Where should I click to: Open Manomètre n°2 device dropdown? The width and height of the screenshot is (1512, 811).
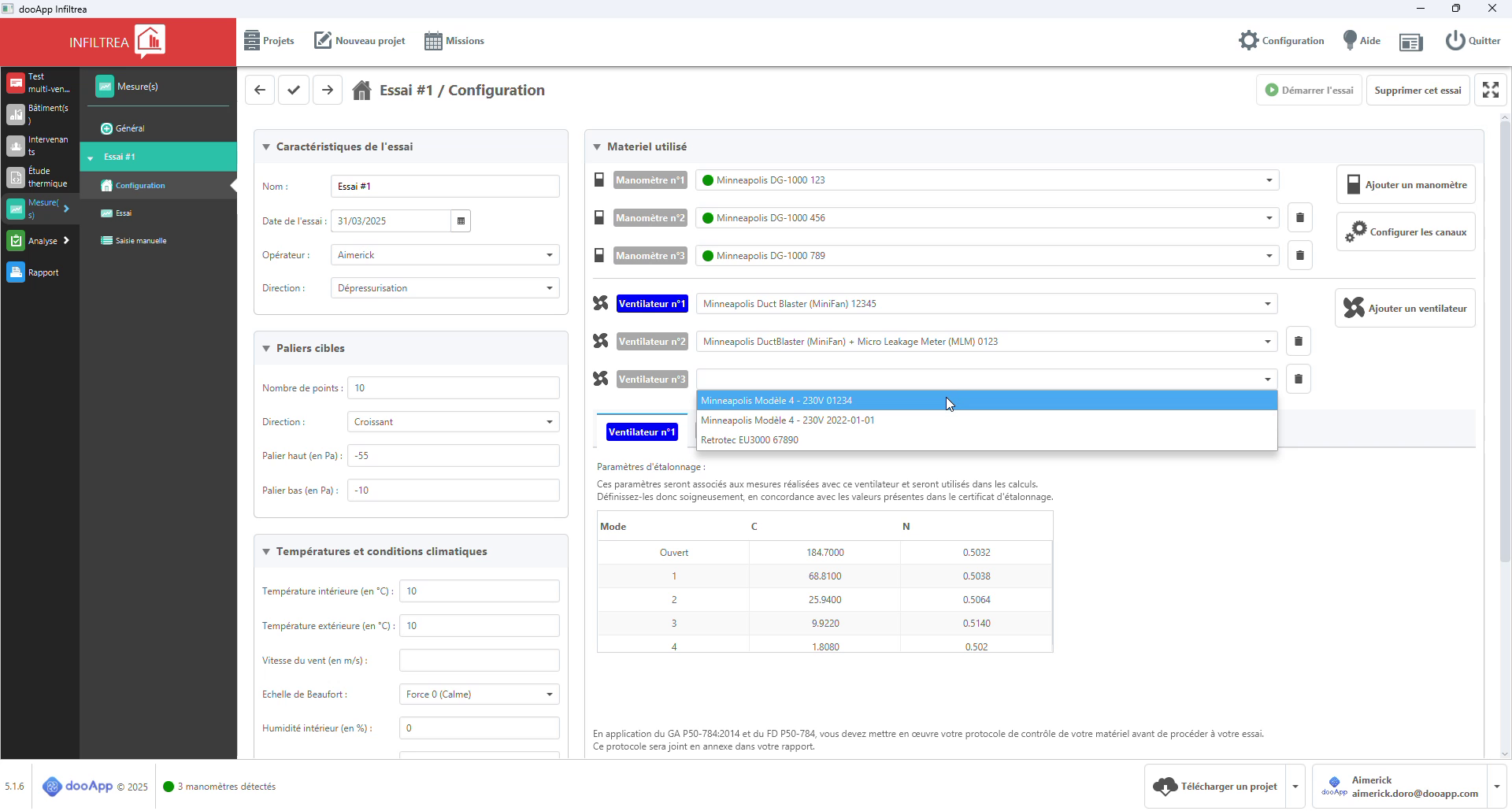pyautogui.click(x=987, y=218)
